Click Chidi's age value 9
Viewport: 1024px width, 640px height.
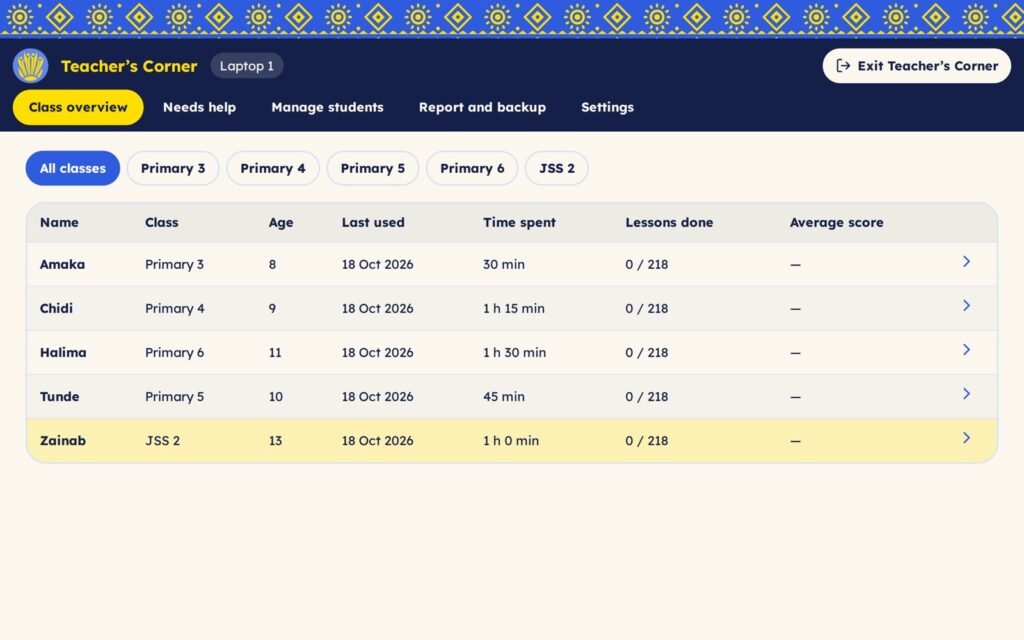272,308
